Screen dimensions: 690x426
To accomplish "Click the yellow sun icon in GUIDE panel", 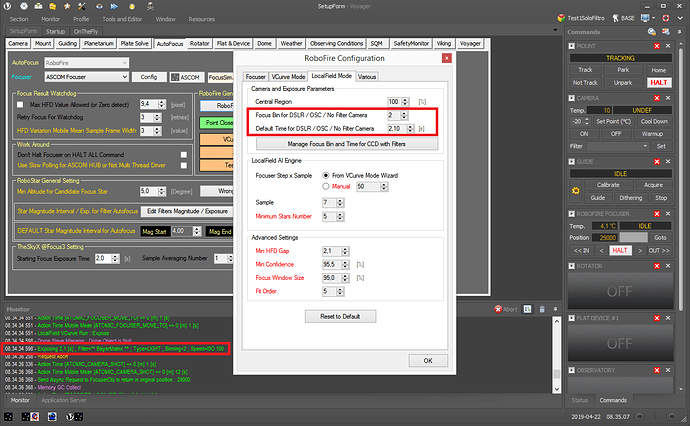I will tap(576, 191).
